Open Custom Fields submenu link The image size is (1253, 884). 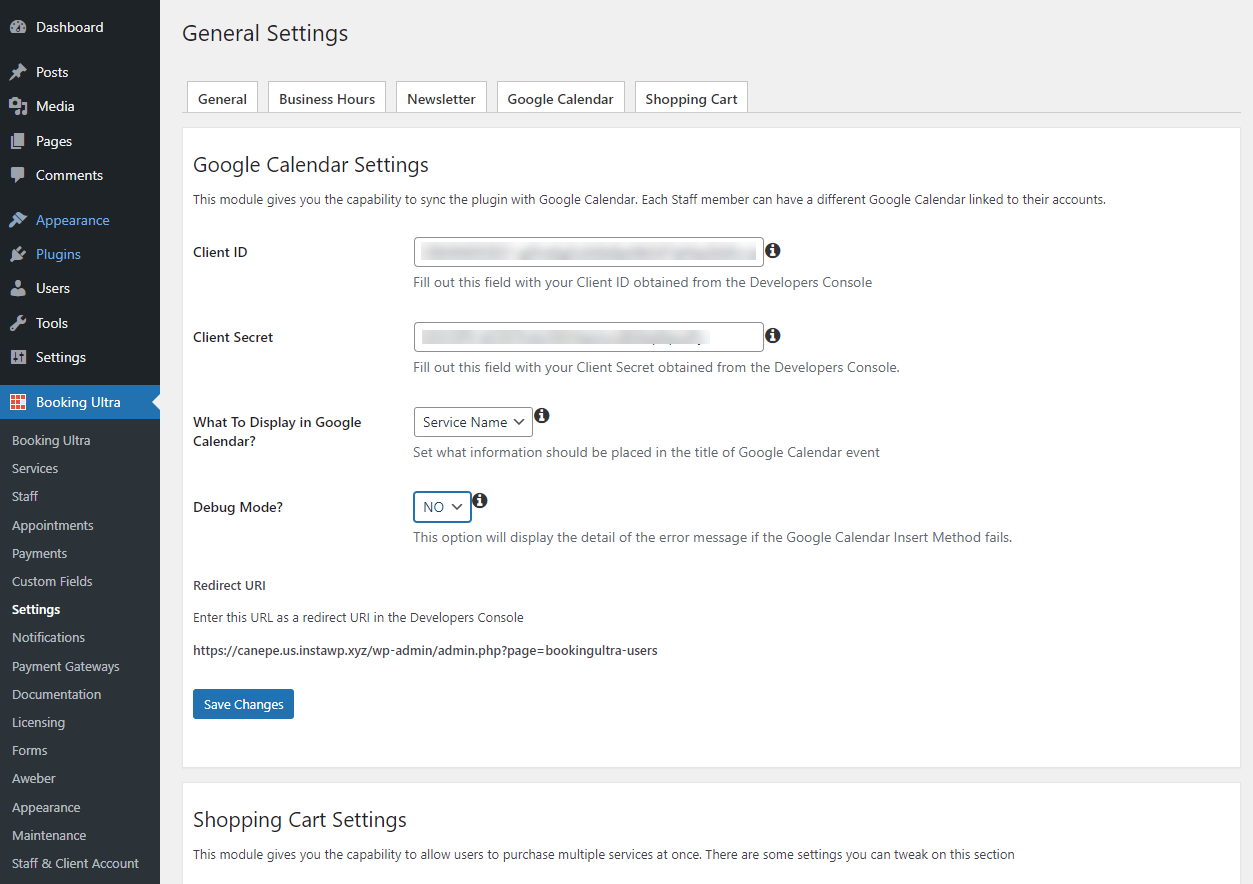click(x=52, y=581)
